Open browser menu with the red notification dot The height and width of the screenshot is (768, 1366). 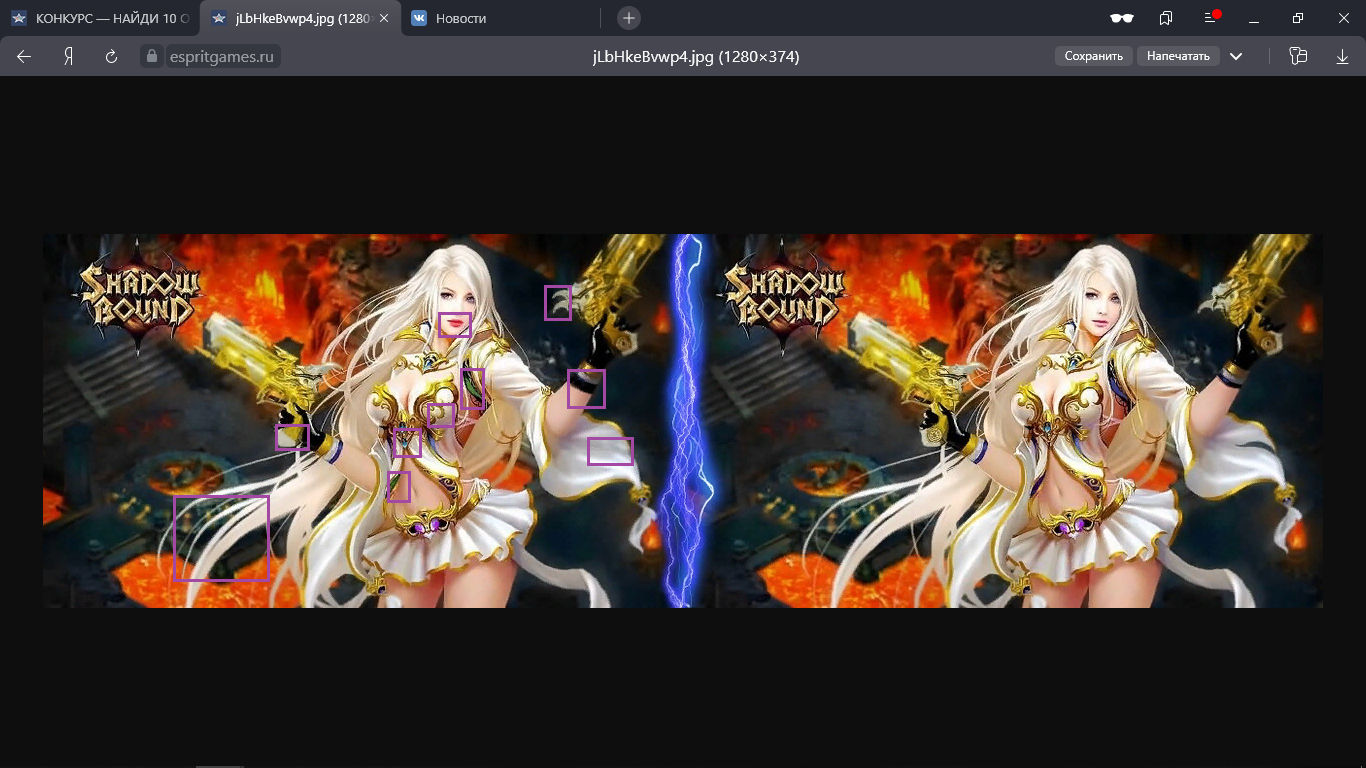coord(1211,18)
